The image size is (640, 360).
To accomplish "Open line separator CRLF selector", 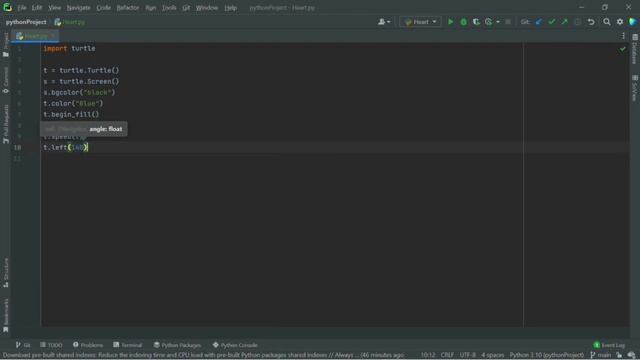I will point(447,355).
